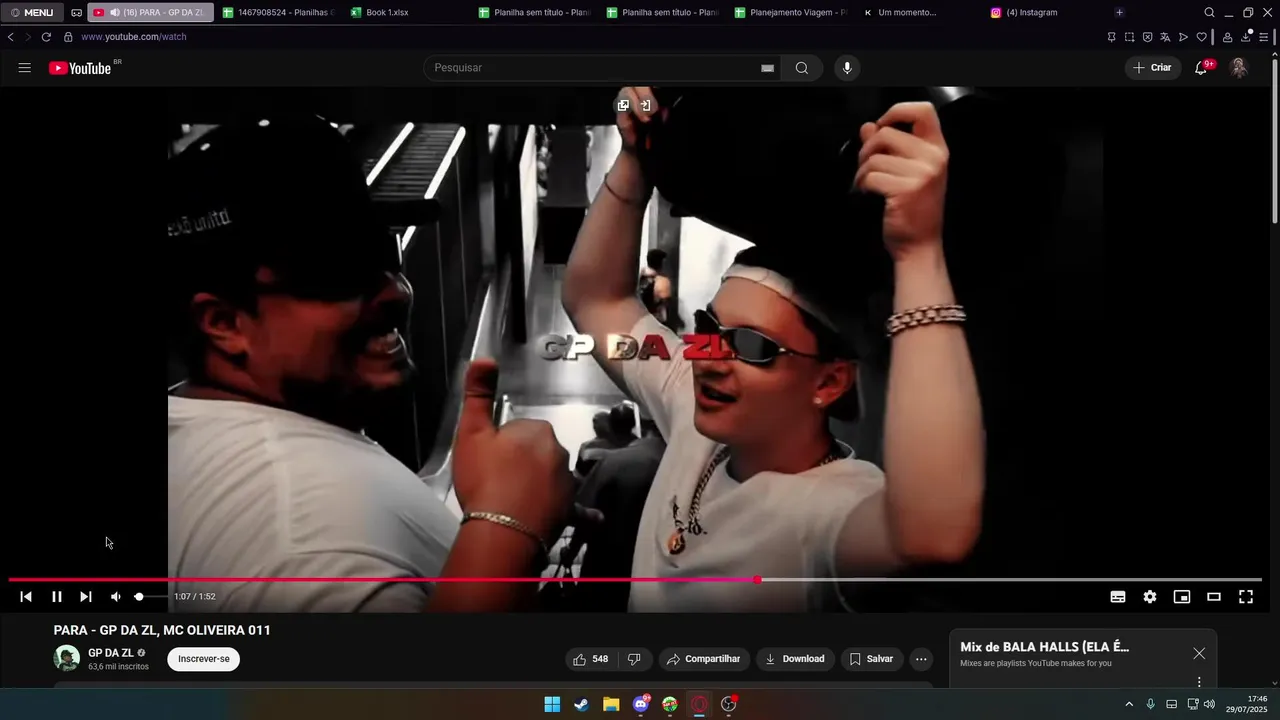This screenshot has height=720, width=1280.
Task: Click the pinboard pin icon
Action: pyautogui.click(x=1111, y=37)
